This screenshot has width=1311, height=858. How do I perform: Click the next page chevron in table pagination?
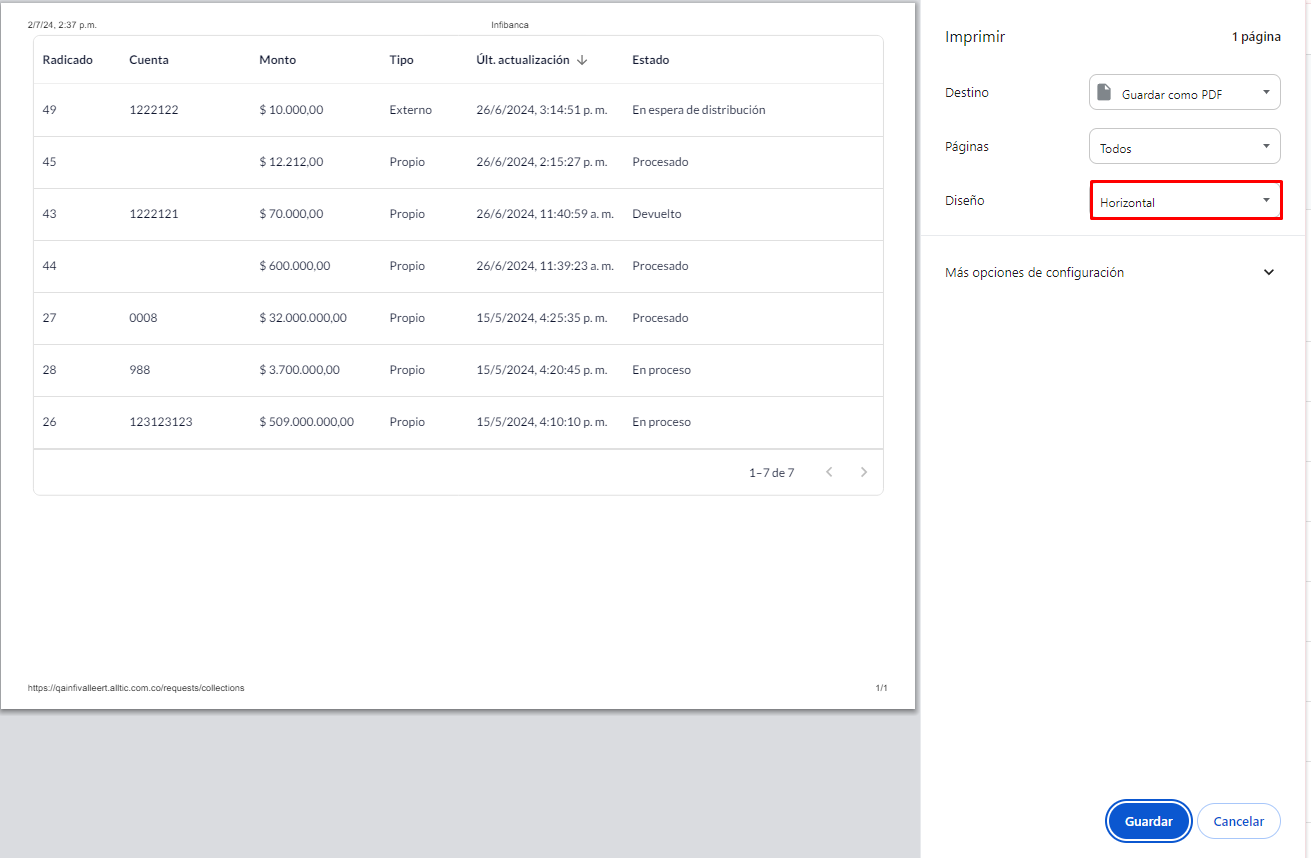864,472
